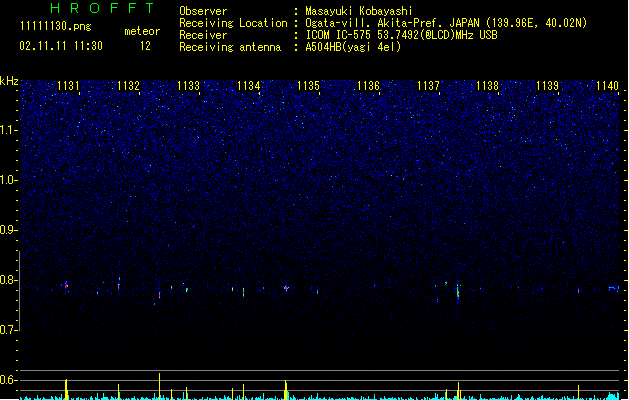Click the 0.9 kHz axis label

(x=9, y=230)
